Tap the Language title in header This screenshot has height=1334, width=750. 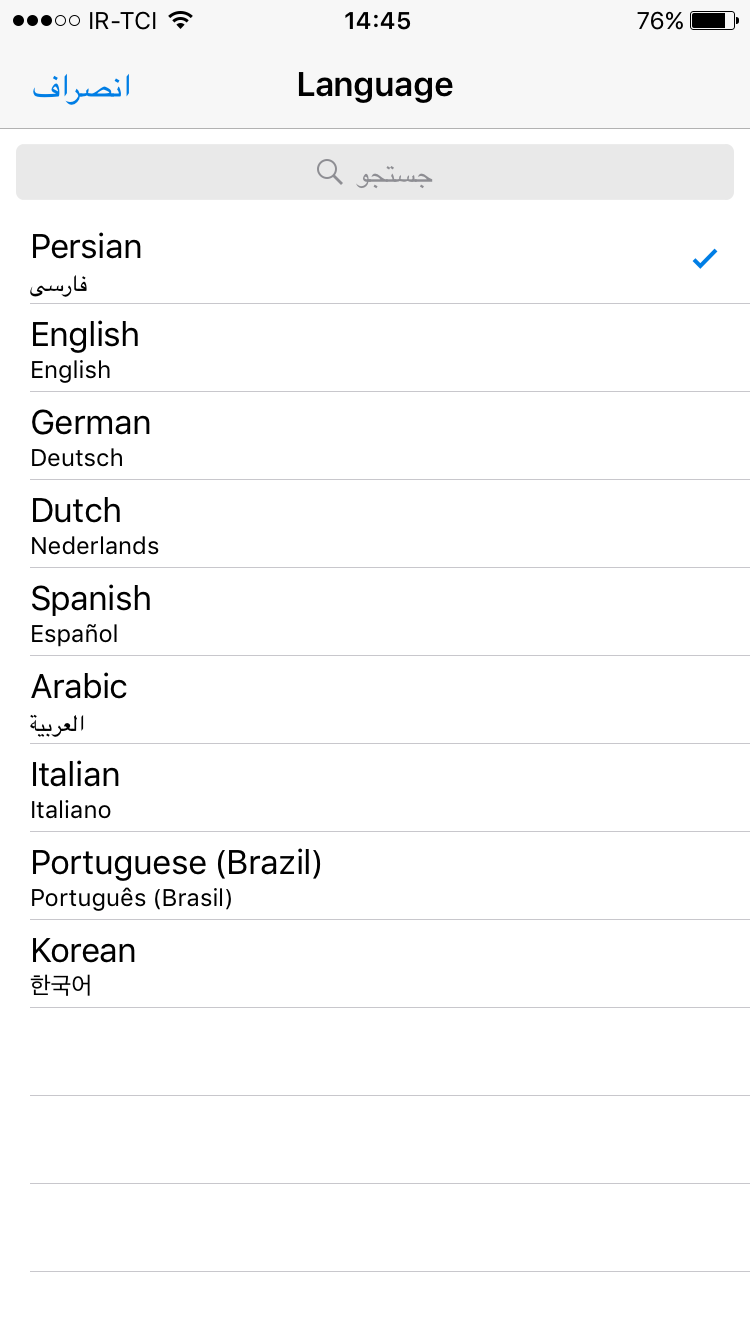click(x=375, y=85)
